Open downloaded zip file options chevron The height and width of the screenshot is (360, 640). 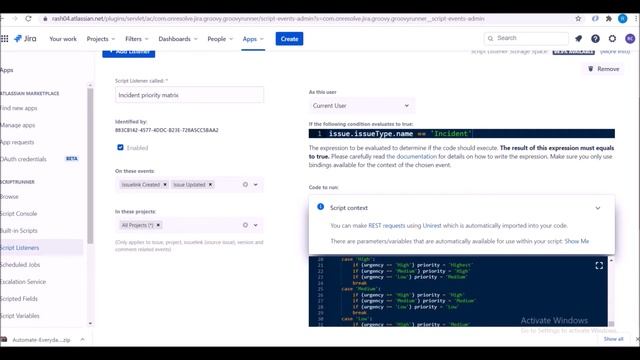82,340
